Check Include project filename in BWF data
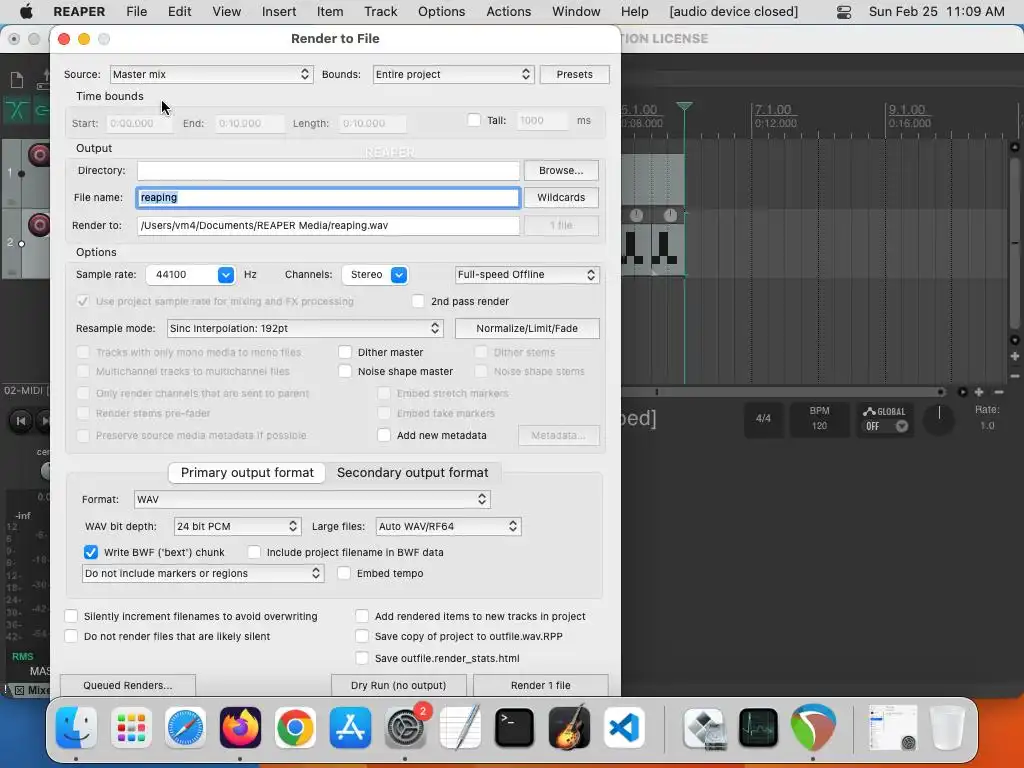The image size is (1024, 768). coord(254,552)
